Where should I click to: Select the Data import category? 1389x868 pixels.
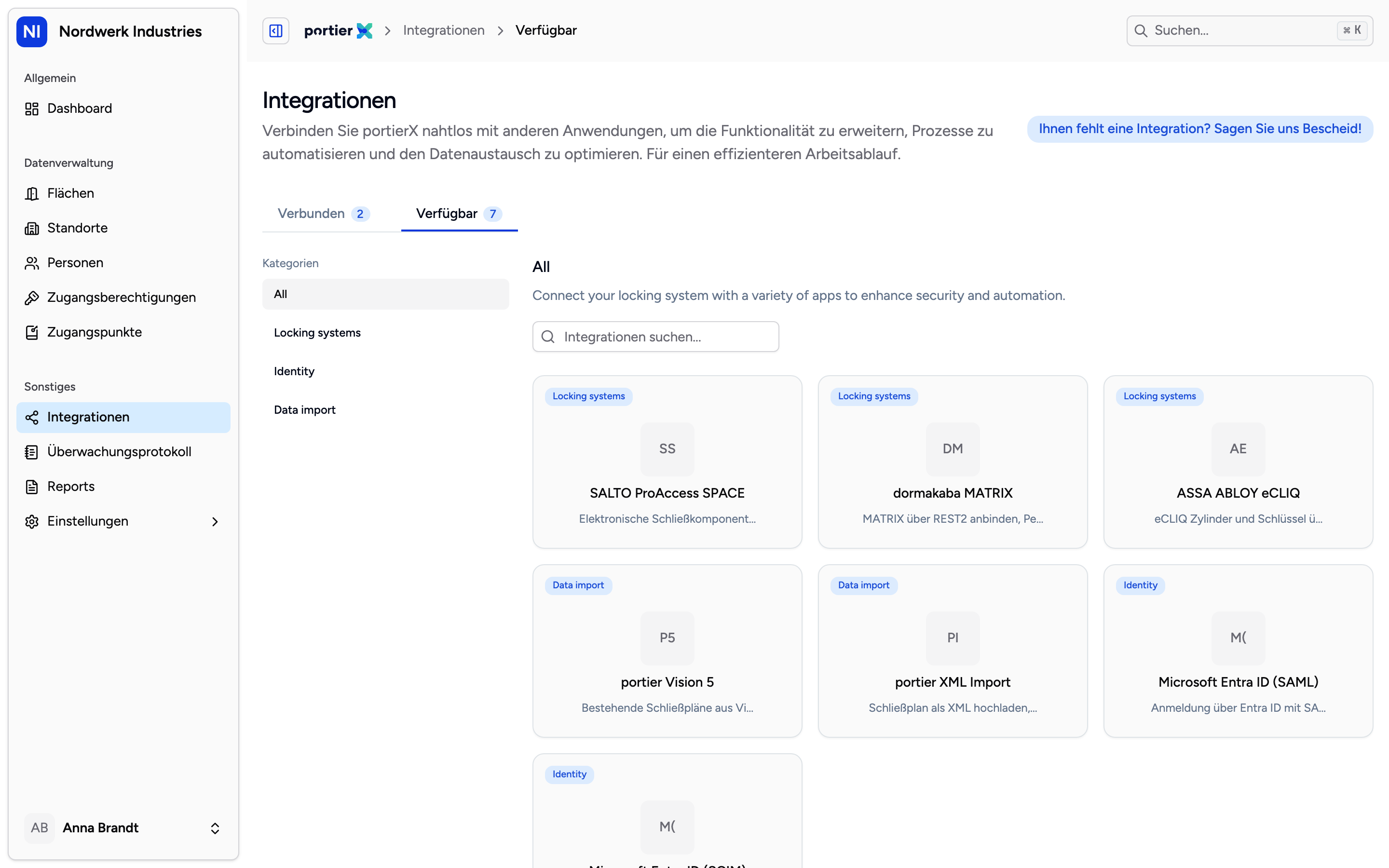(x=386, y=410)
